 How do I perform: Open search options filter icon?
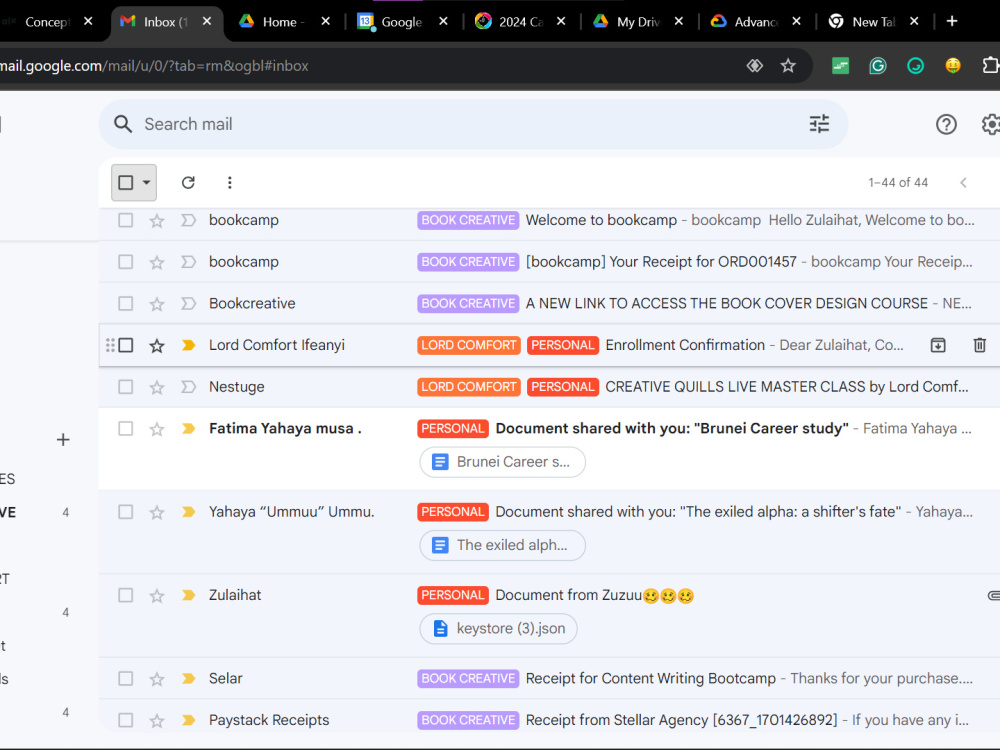pos(819,124)
